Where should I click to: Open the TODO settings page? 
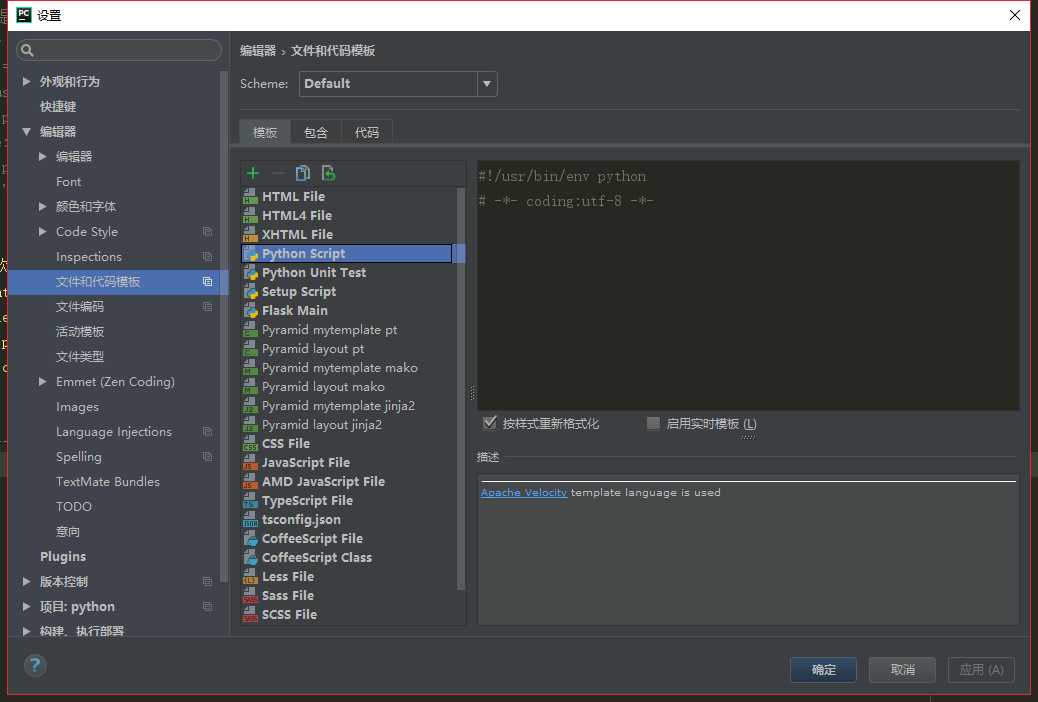[x=74, y=507]
